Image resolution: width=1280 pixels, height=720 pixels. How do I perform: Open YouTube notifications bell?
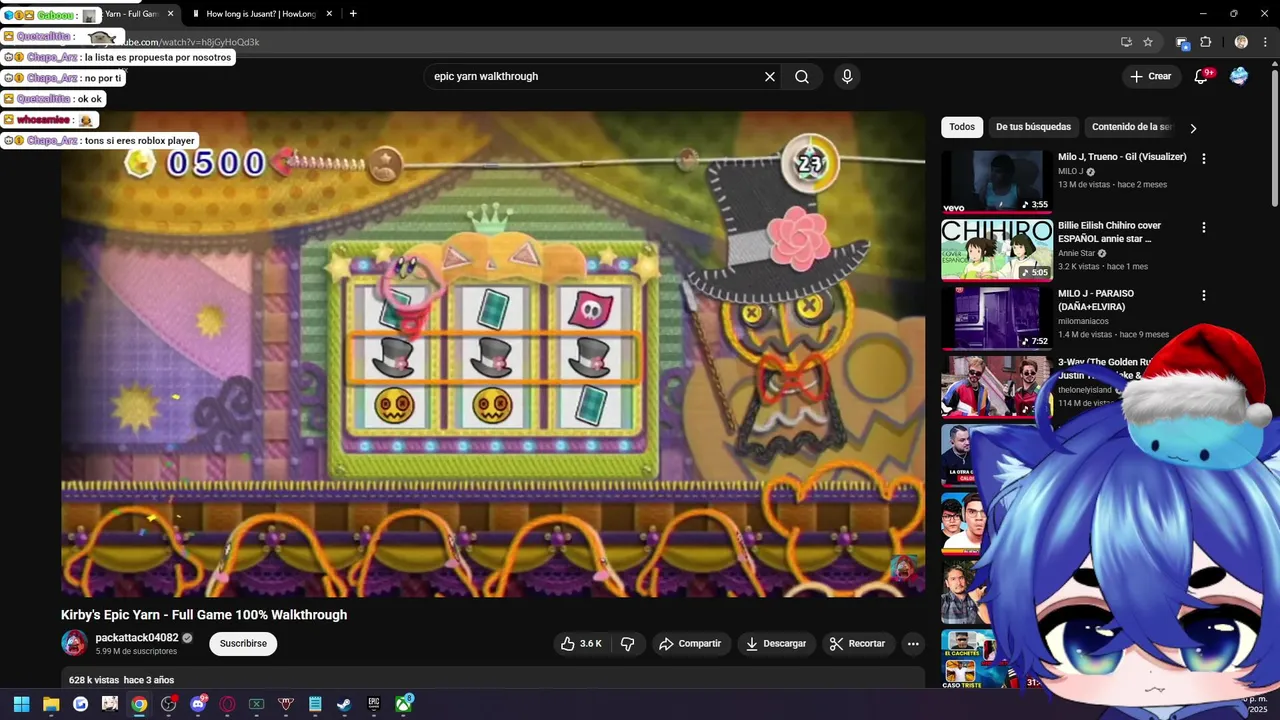point(1202,77)
